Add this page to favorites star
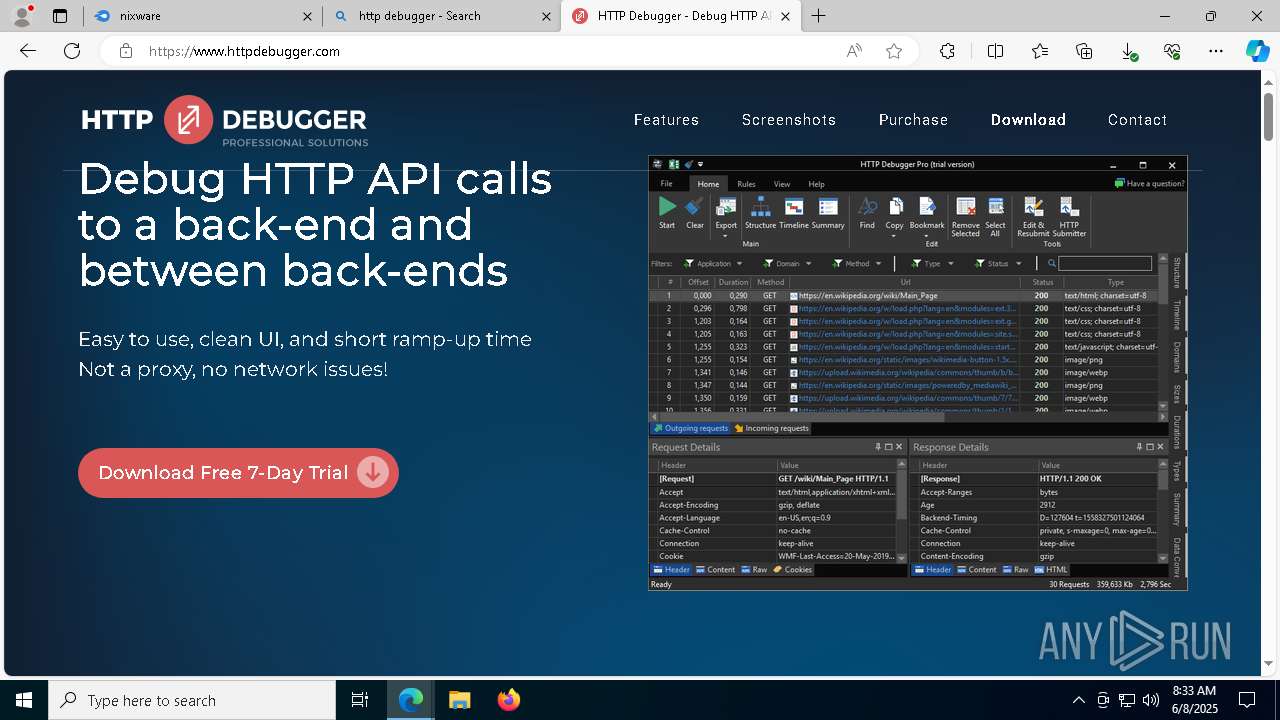Viewport: 1280px width, 720px height. coord(894,51)
